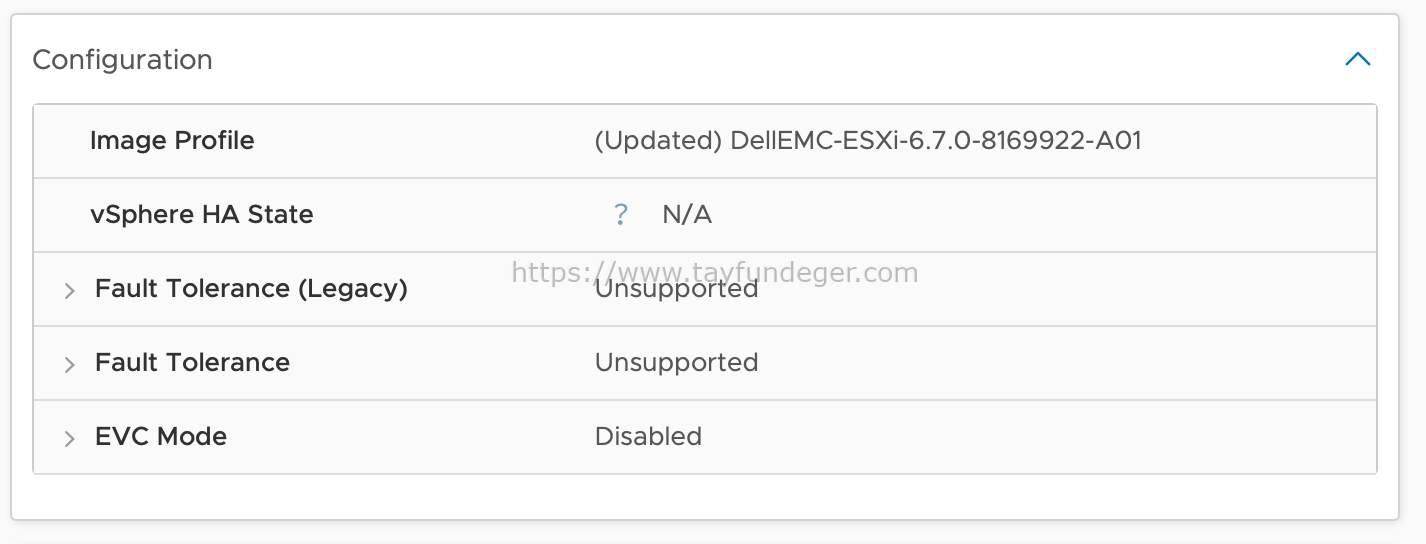Select the Image Profile label

[172, 140]
